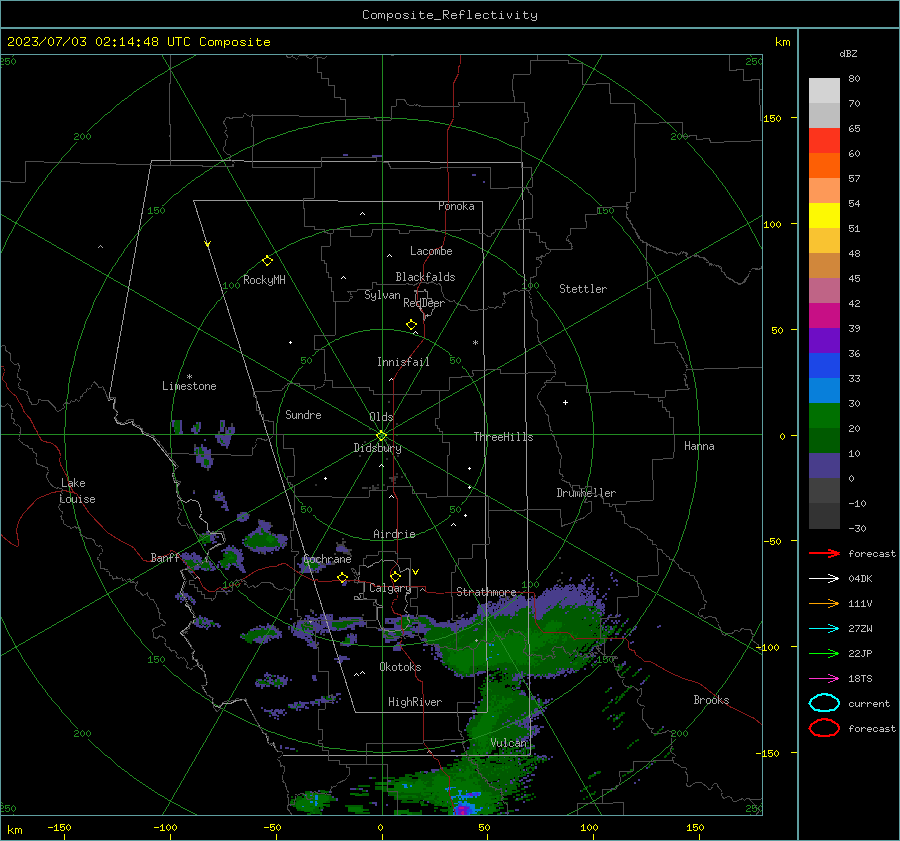900x841 pixels.
Task: Click the Banff label
Action: click(x=165, y=558)
